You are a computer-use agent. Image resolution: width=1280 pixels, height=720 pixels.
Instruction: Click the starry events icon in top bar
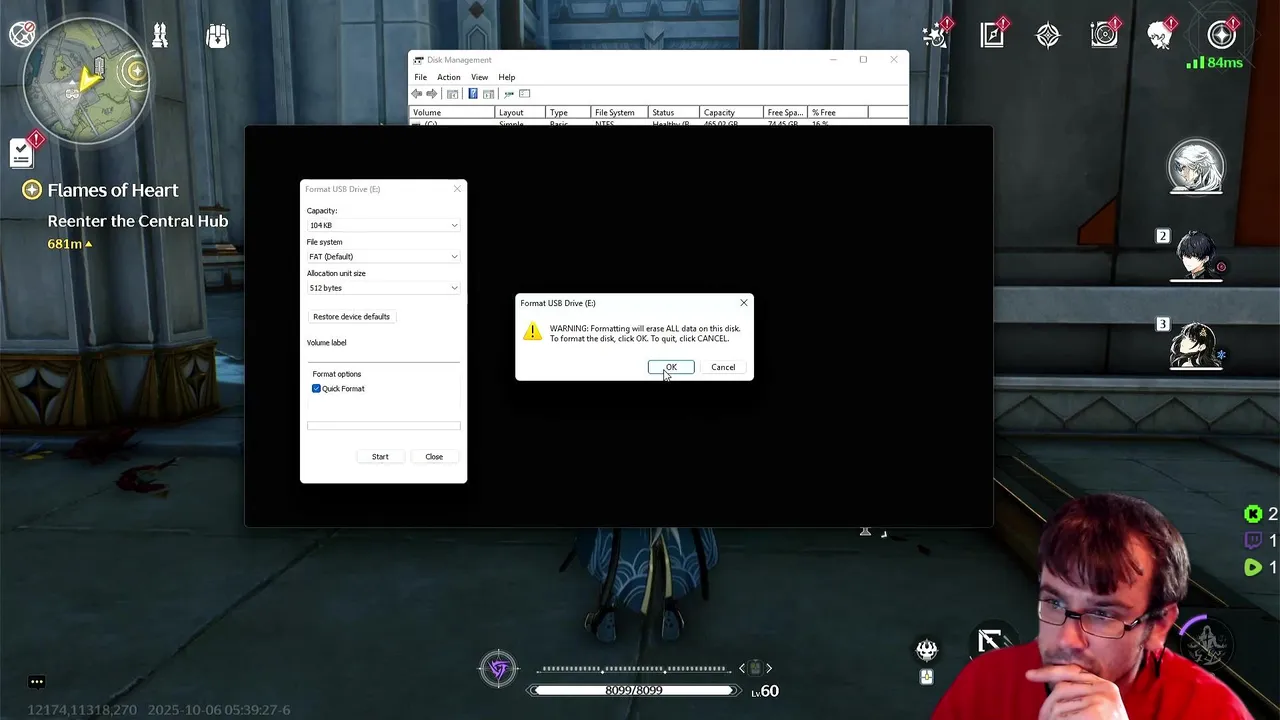tap(936, 35)
